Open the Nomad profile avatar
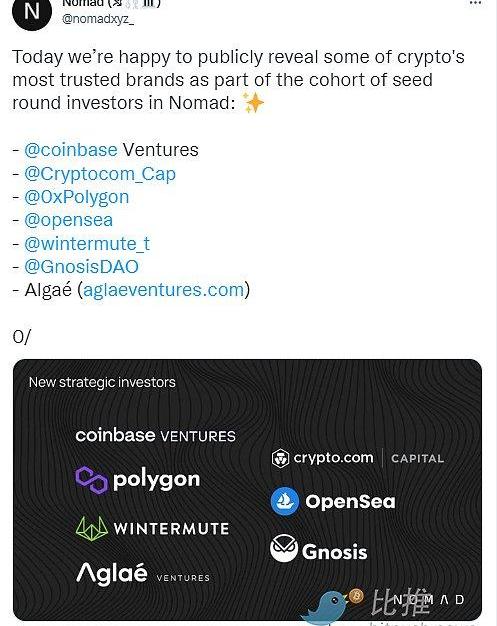 point(32,12)
